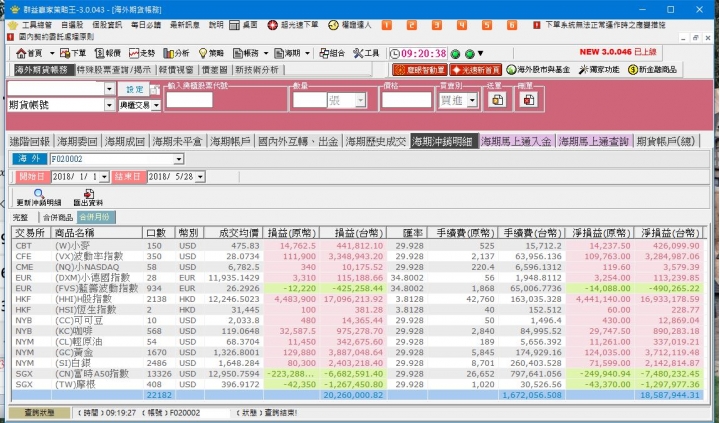
Task: Open 下單 order toolbar icon
Action: pyautogui.click(x=65, y=53)
